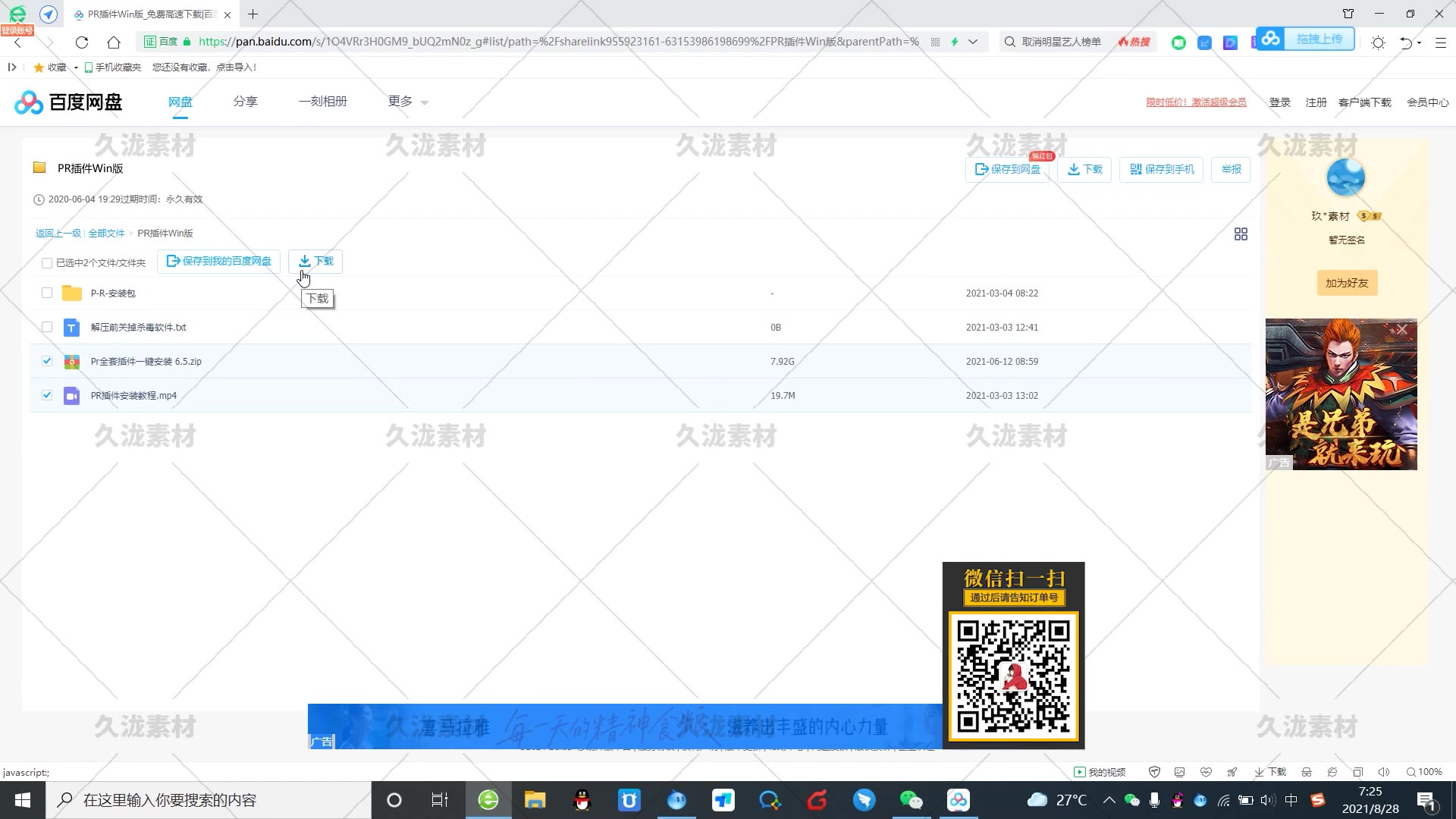
Task: Open Windows Start menu
Action: click(23, 800)
